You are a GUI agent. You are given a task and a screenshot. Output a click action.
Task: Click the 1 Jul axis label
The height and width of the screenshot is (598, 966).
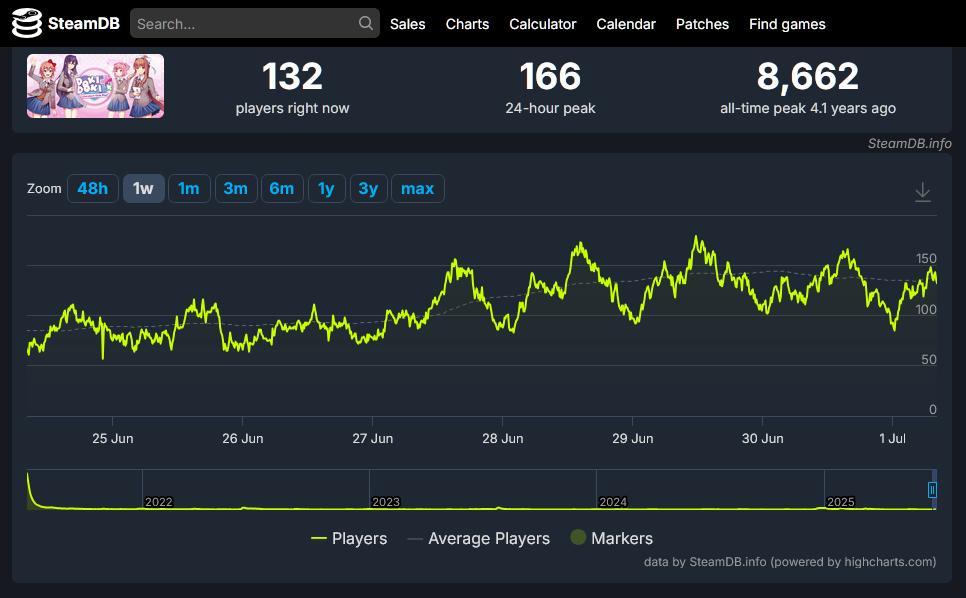click(x=892, y=438)
